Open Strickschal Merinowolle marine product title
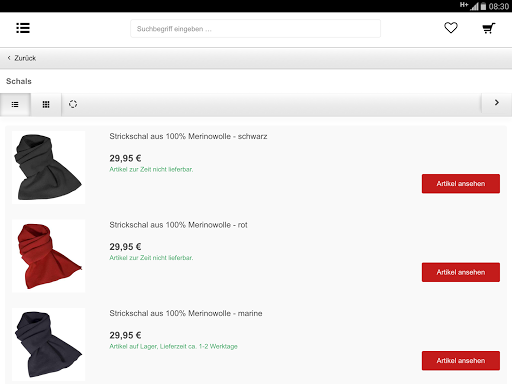Screen dimensions: 512x384 186,313
